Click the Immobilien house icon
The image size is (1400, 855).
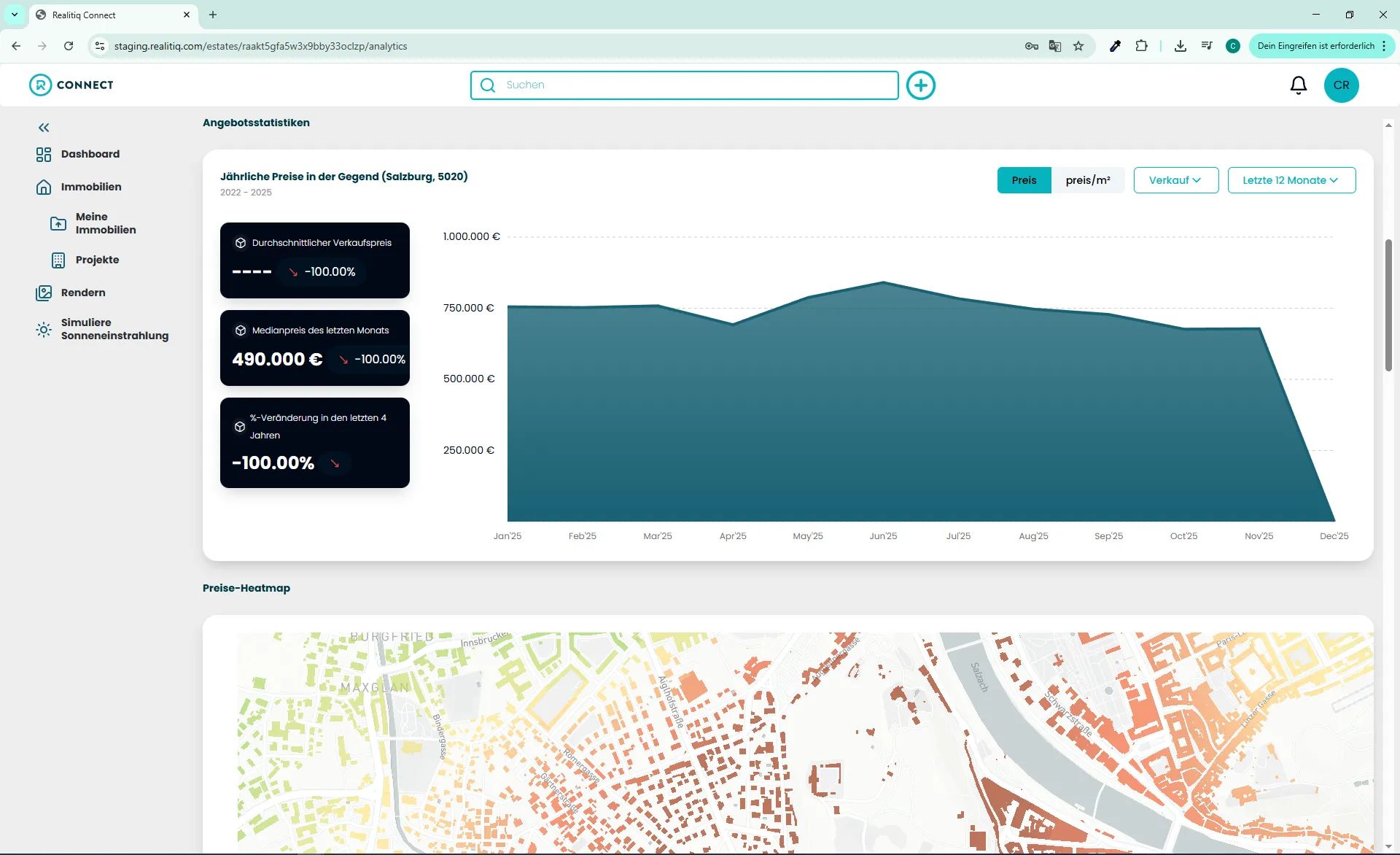point(44,187)
